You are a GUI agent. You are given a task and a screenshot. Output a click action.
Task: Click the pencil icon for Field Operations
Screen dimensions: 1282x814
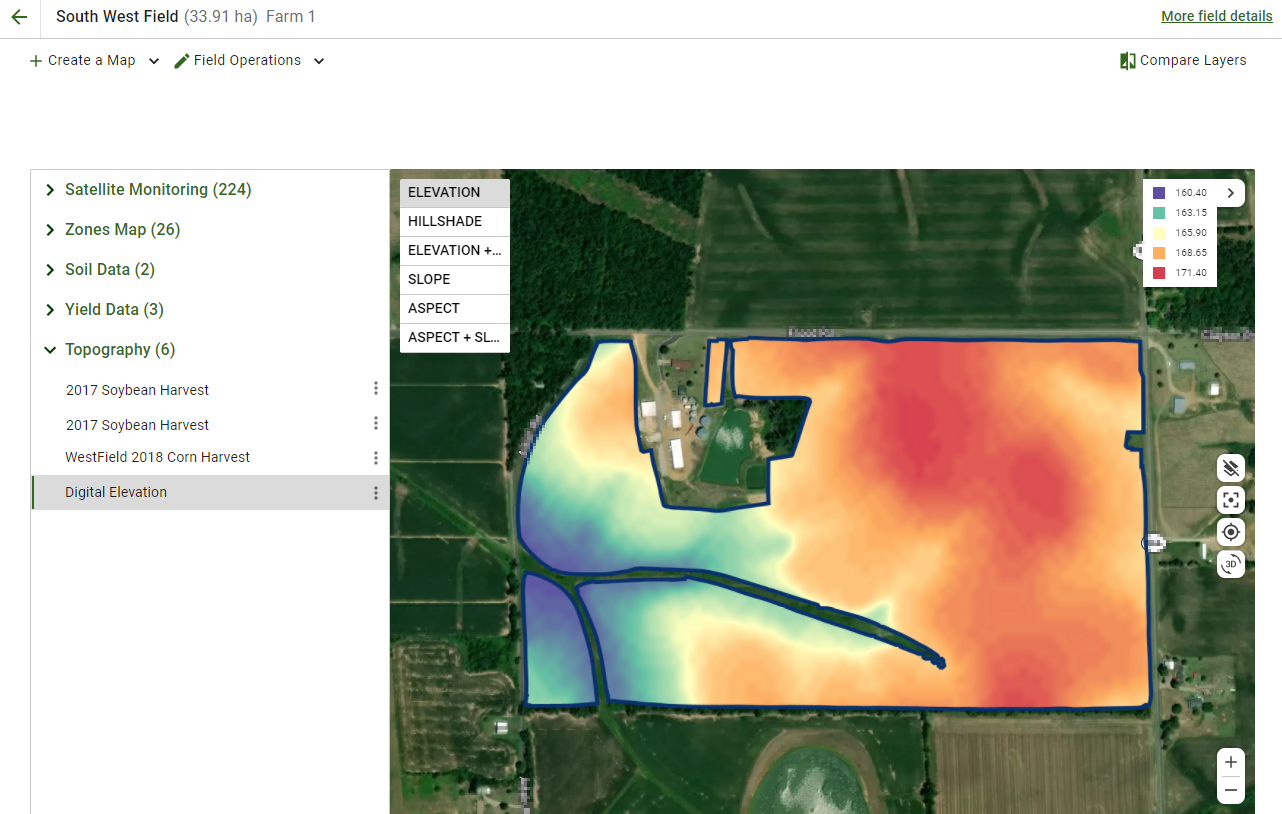tap(181, 61)
